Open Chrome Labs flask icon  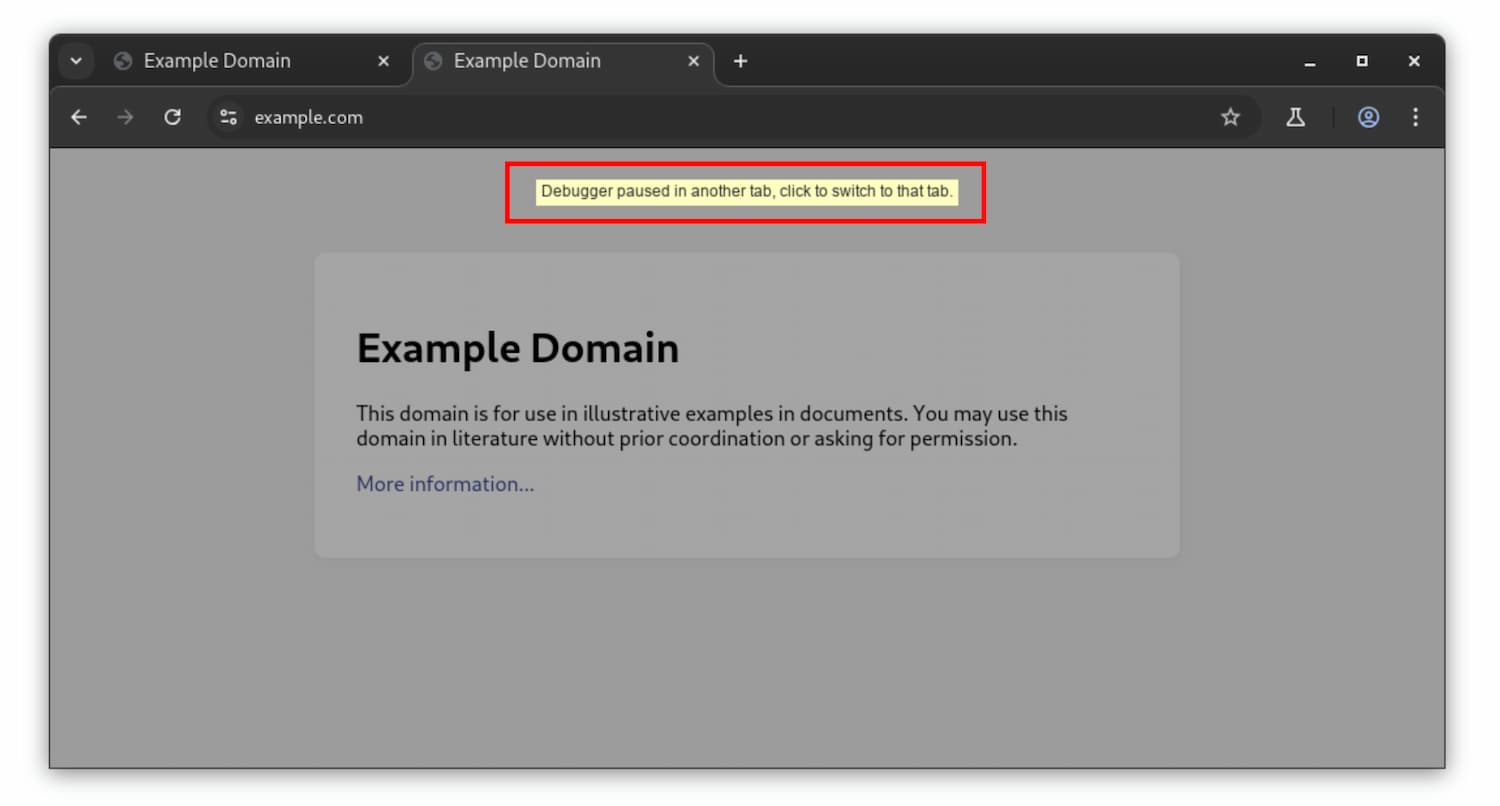[x=1295, y=117]
